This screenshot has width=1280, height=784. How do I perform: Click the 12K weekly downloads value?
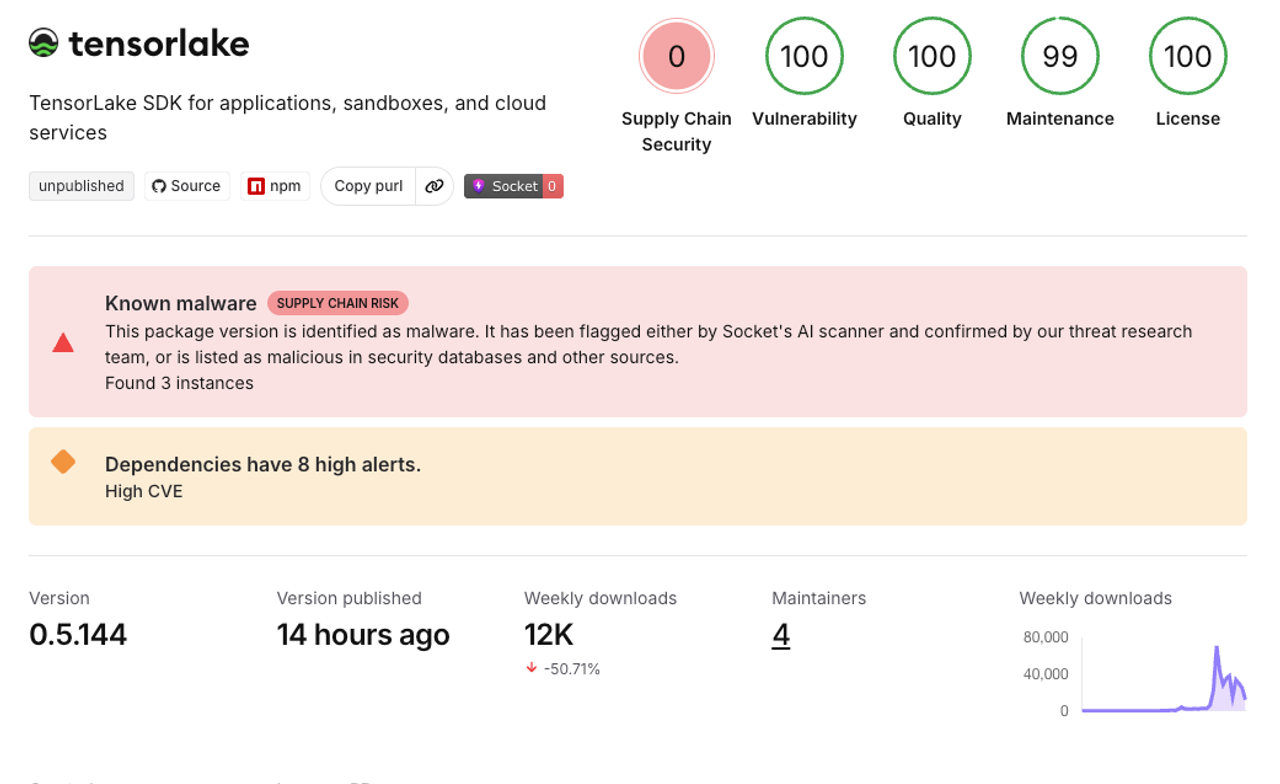coord(549,635)
